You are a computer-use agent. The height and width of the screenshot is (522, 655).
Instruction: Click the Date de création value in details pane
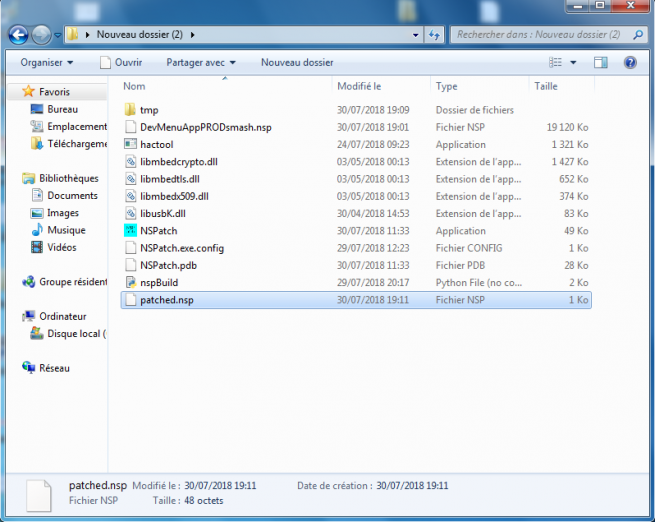(x=412, y=486)
